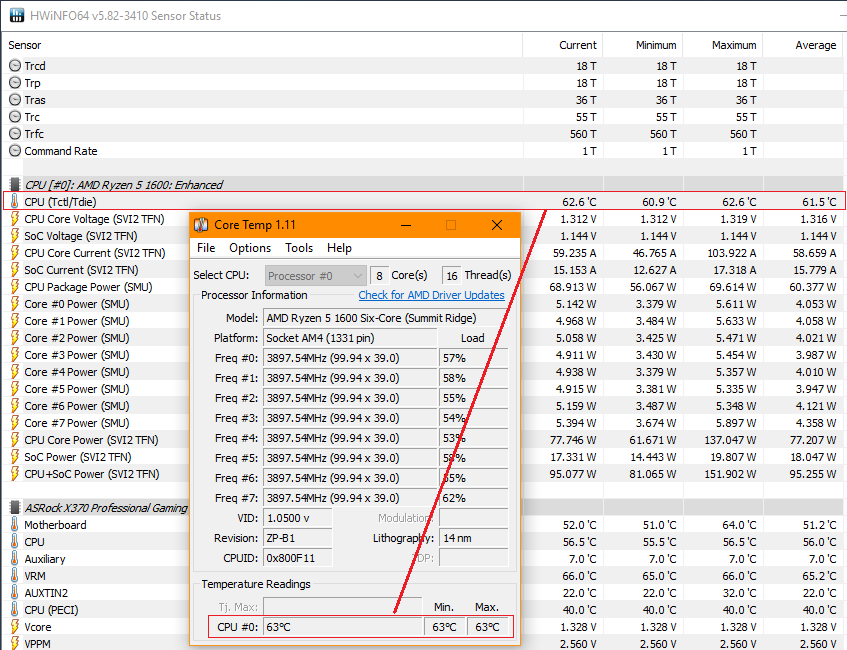Select the CPU Core Voltage (SVI2 TFN) row
The height and width of the screenshot is (650, 847).
[424, 219]
